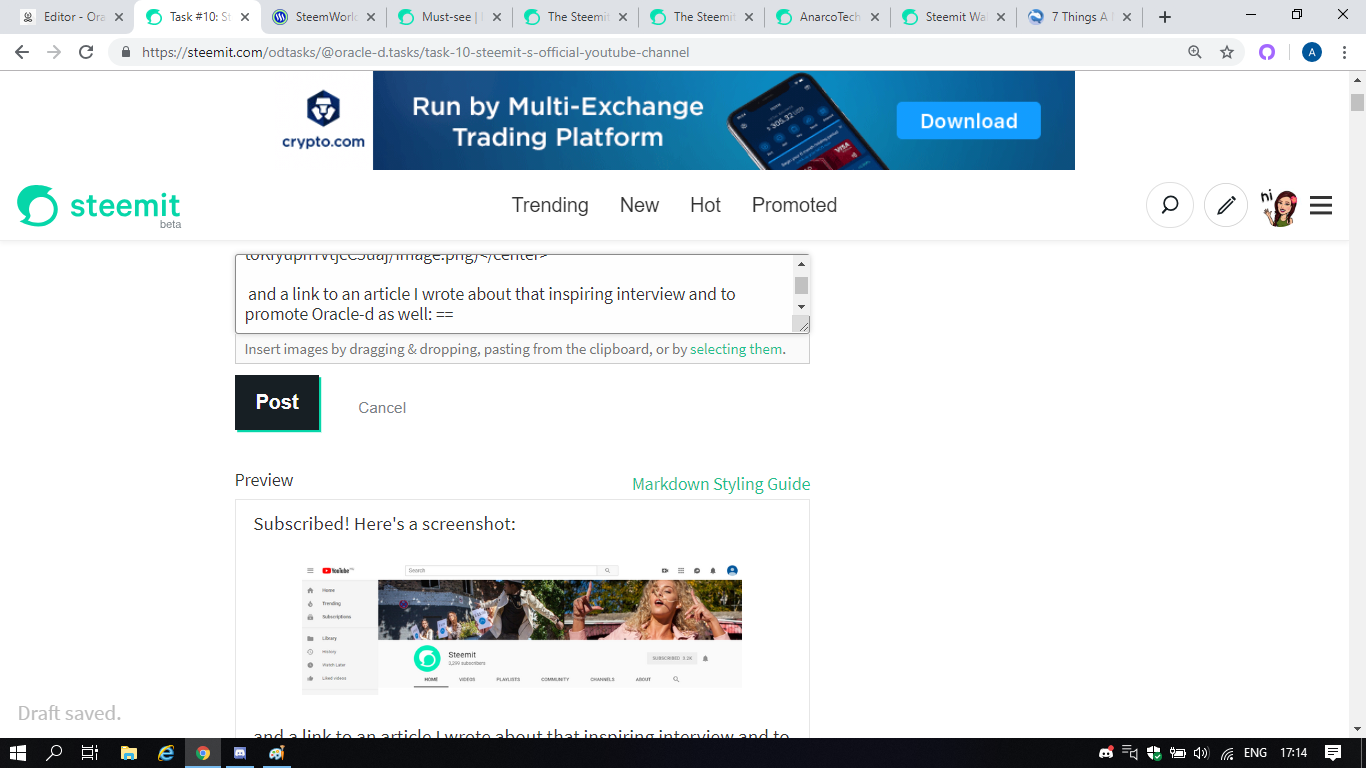Cancel the reply
Image resolution: width=1366 pixels, height=768 pixels.
[382, 408]
